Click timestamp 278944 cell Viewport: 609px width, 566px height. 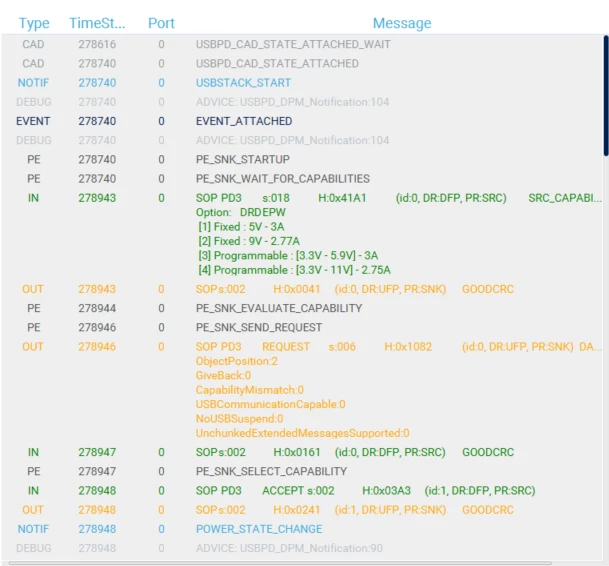click(97, 308)
